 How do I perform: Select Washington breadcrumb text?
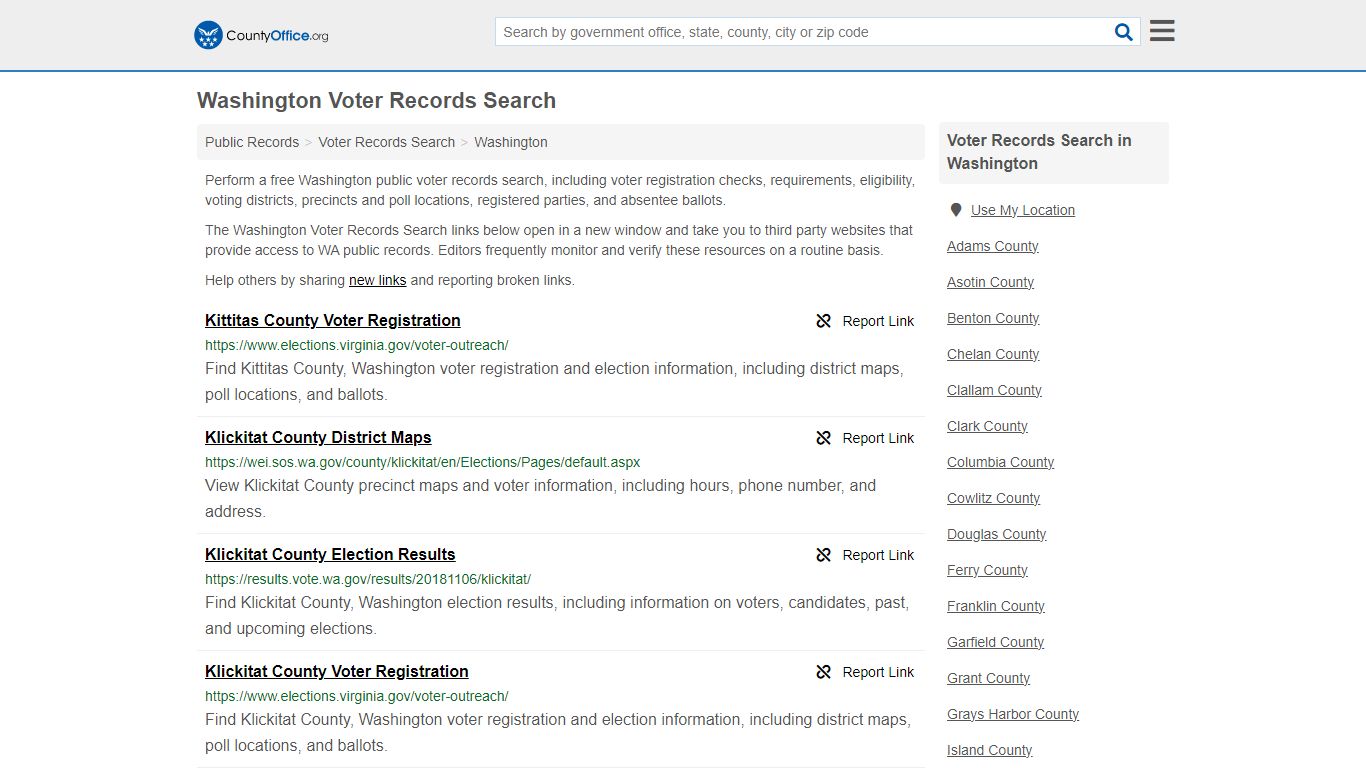pyautogui.click(x=511, y=142)
